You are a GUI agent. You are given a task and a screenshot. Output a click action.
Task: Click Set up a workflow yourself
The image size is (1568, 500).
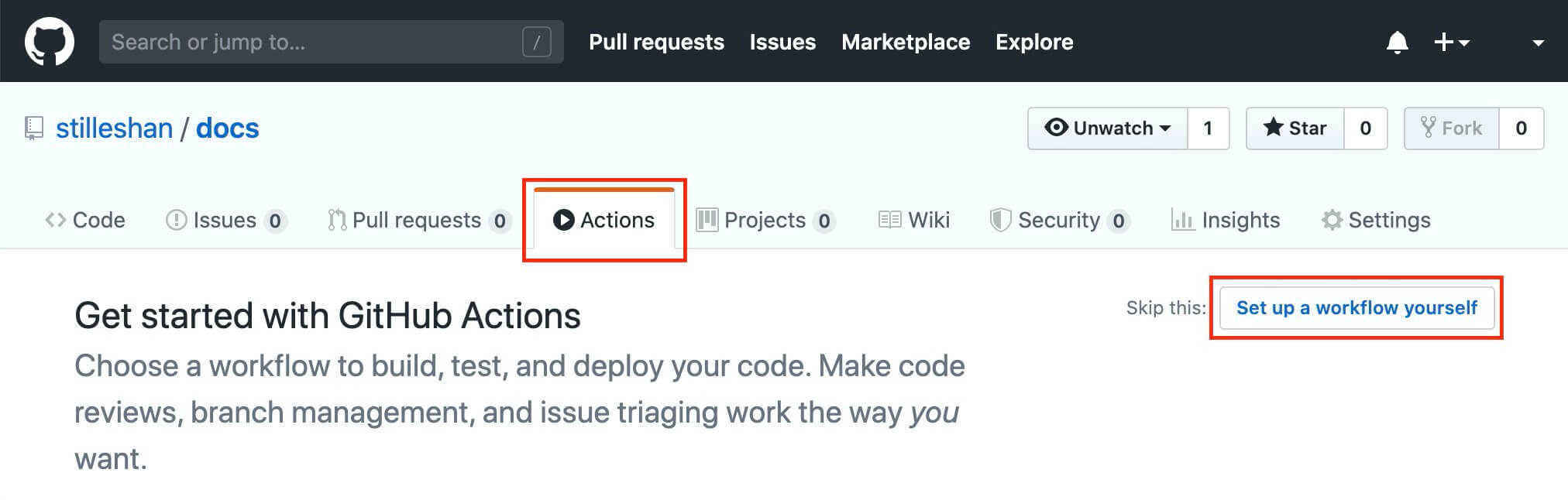(x=1357, y=308)
